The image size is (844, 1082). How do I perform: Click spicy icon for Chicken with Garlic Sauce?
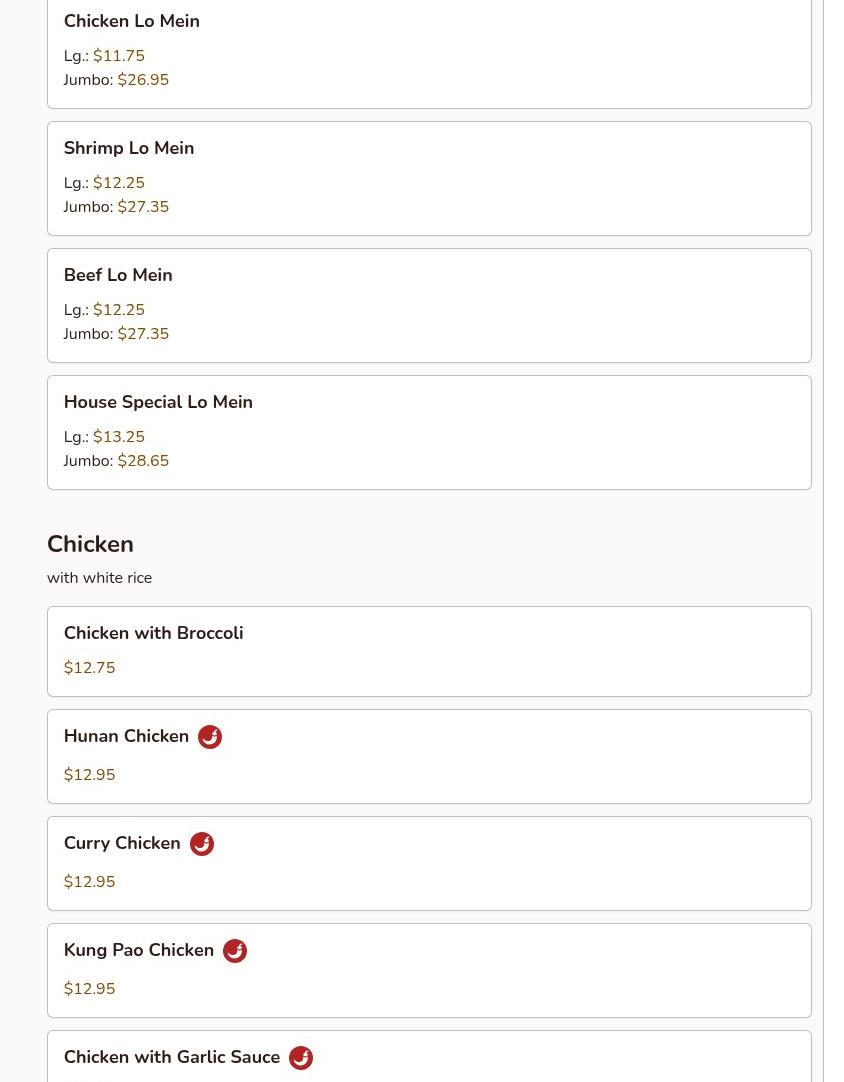click(301, 1058)
